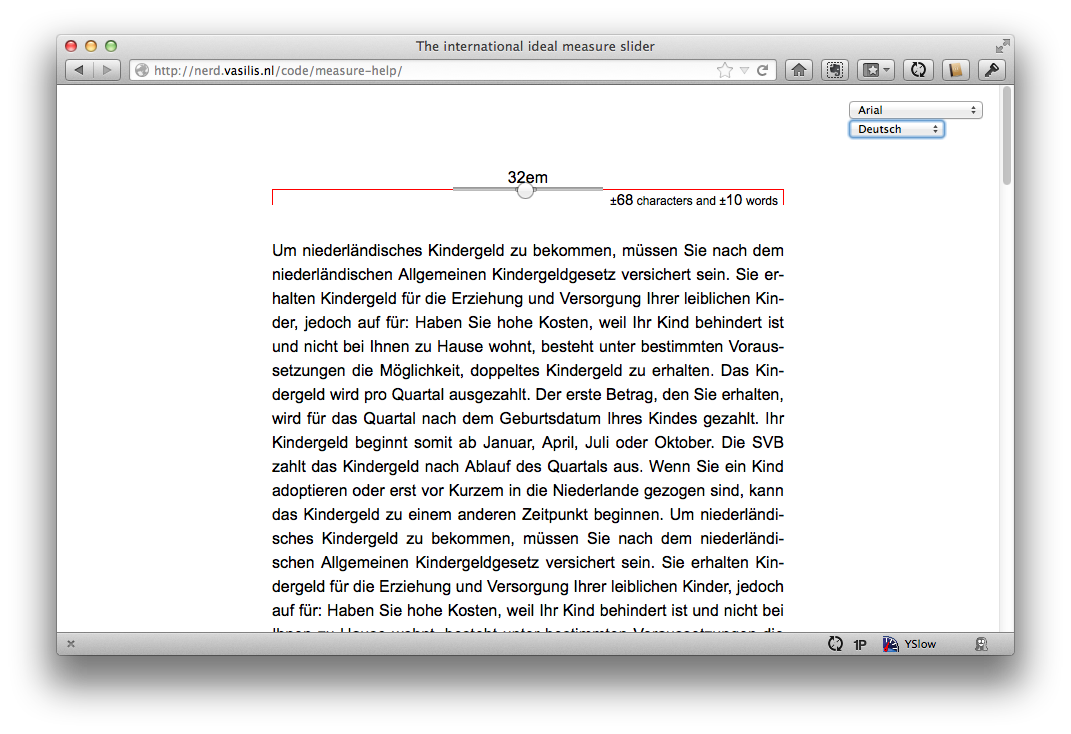Image resolution: width=1071 pixels, height=734 pixels.
Task: Click the Greasemonkey icon in the add-on bar
Action: 982,644
